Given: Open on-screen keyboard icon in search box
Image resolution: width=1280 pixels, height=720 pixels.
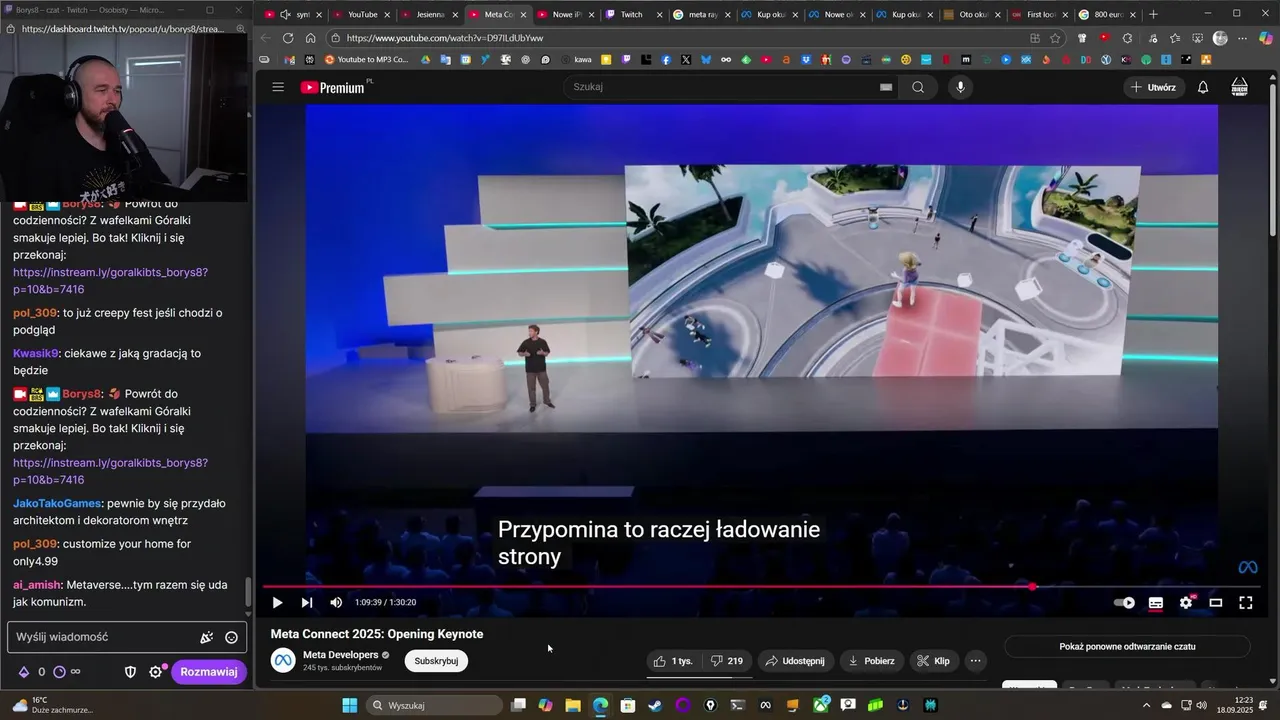Looking at the screenshot, I should click(885, 87).
